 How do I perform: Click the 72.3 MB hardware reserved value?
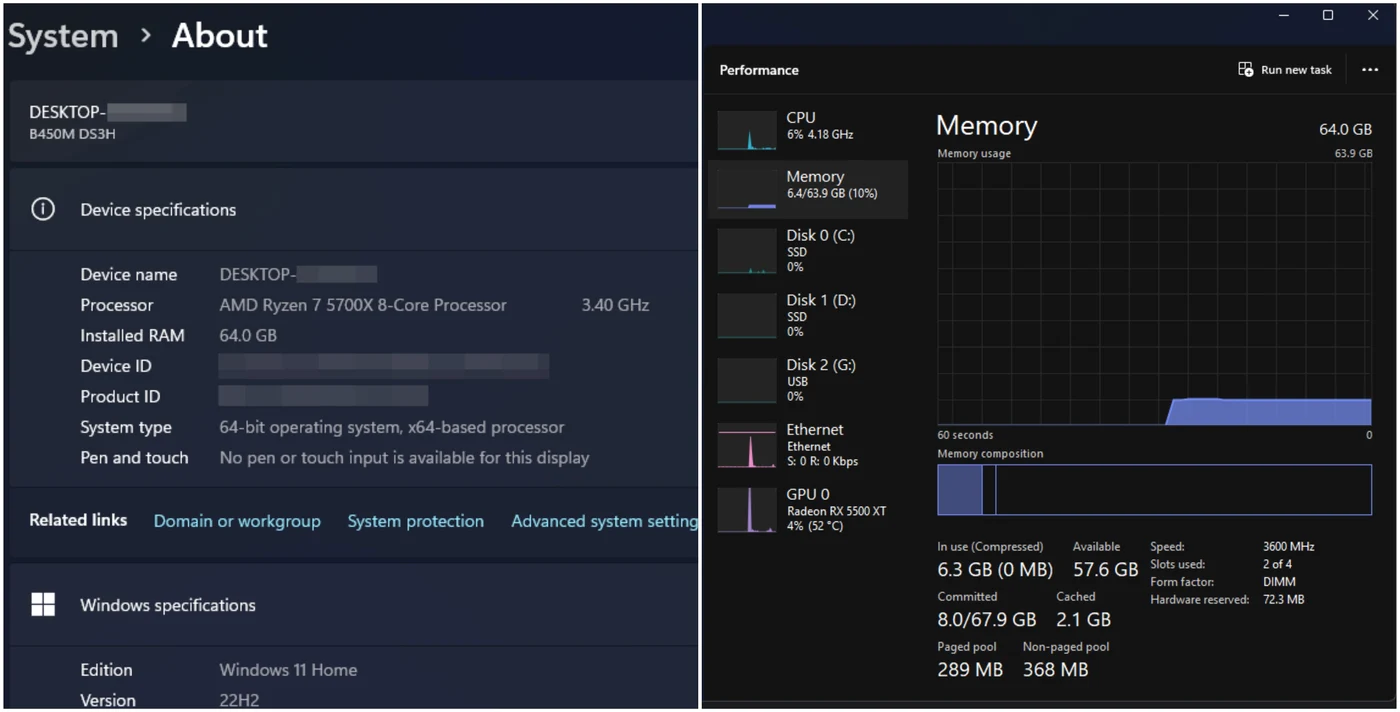(1283, 600)
